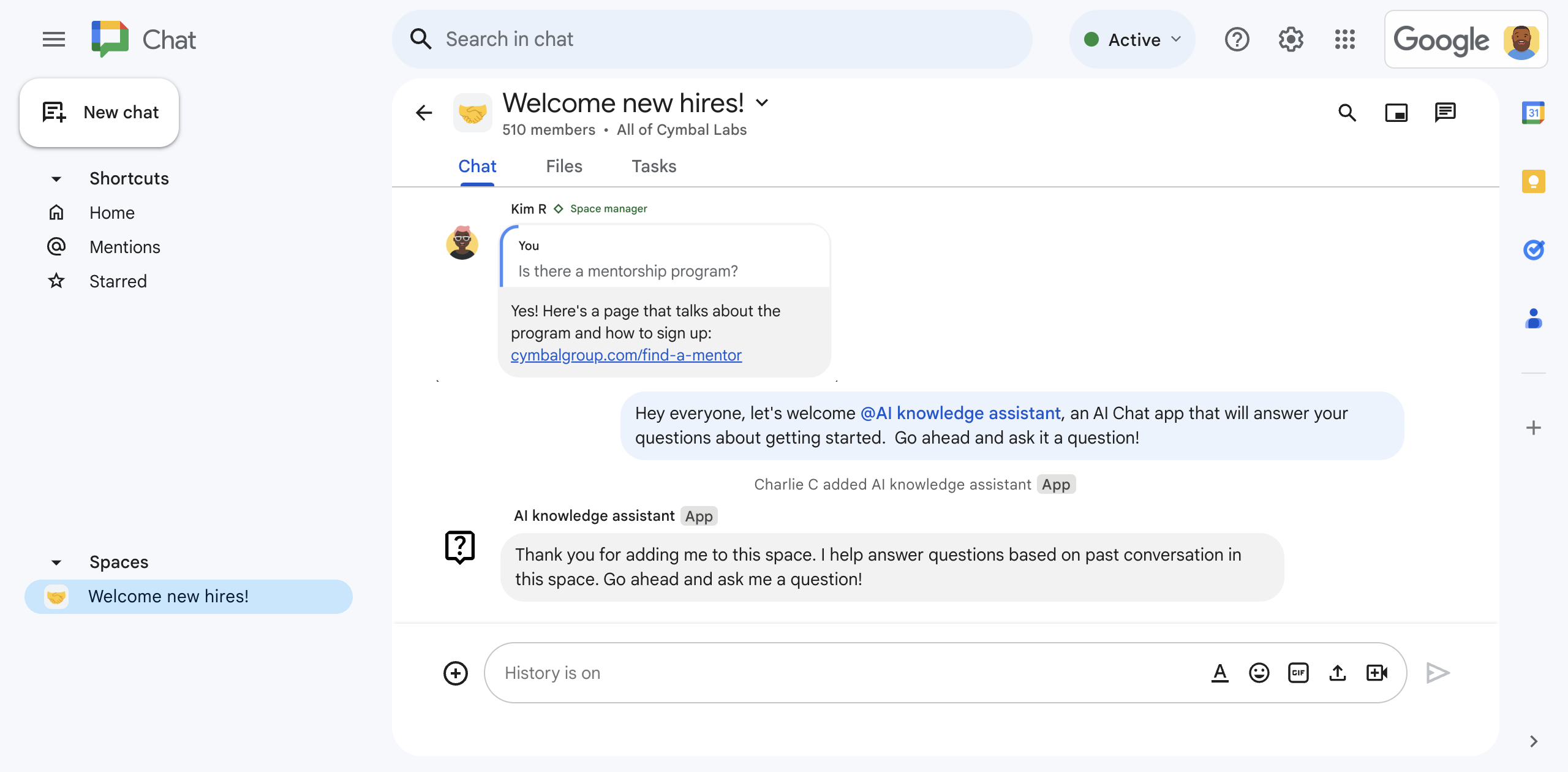Click the video call panel icon
Screen dimensions: 1568x772
[x=1397, y=111]
